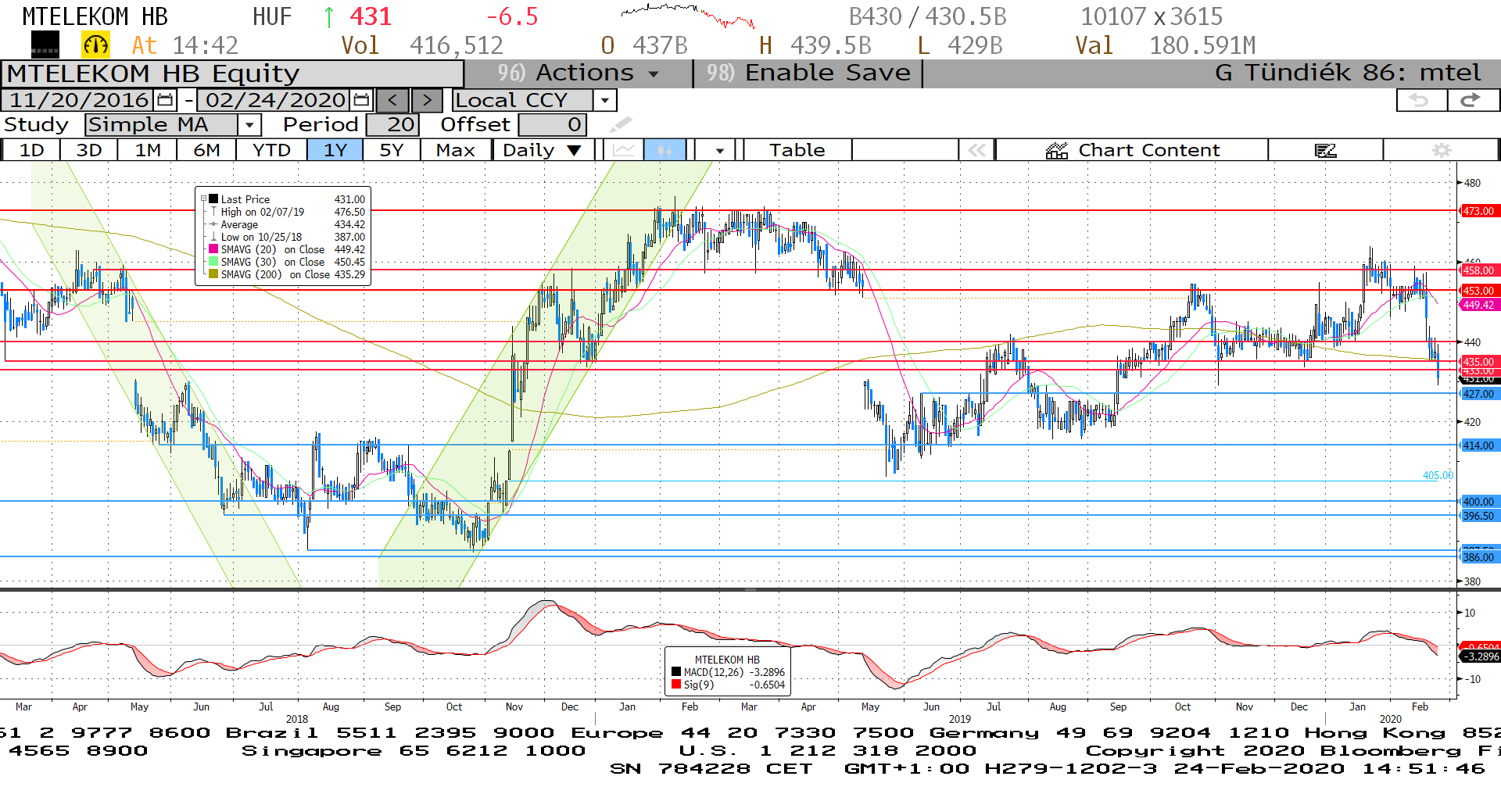Image resolution: width=1501 pixels, height=812 pixels.
Task: Click the Val 180.591M readout
Action: [1165, 45]
